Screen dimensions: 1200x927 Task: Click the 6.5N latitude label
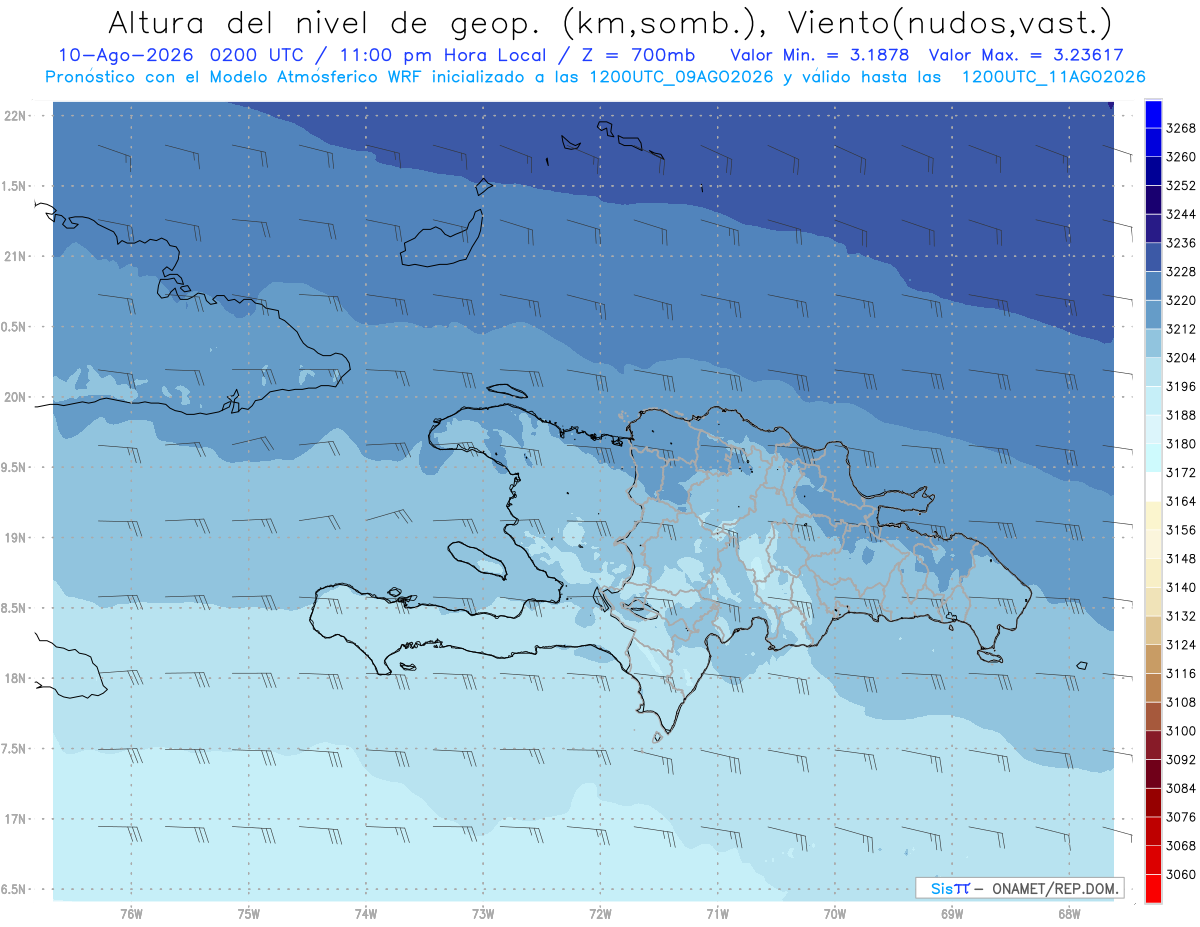tap(15, 889)
